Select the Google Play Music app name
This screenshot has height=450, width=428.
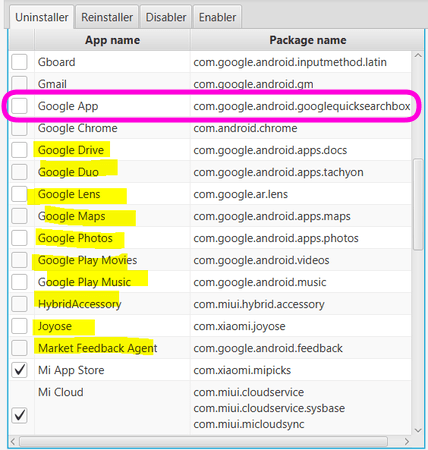point(84,282)
